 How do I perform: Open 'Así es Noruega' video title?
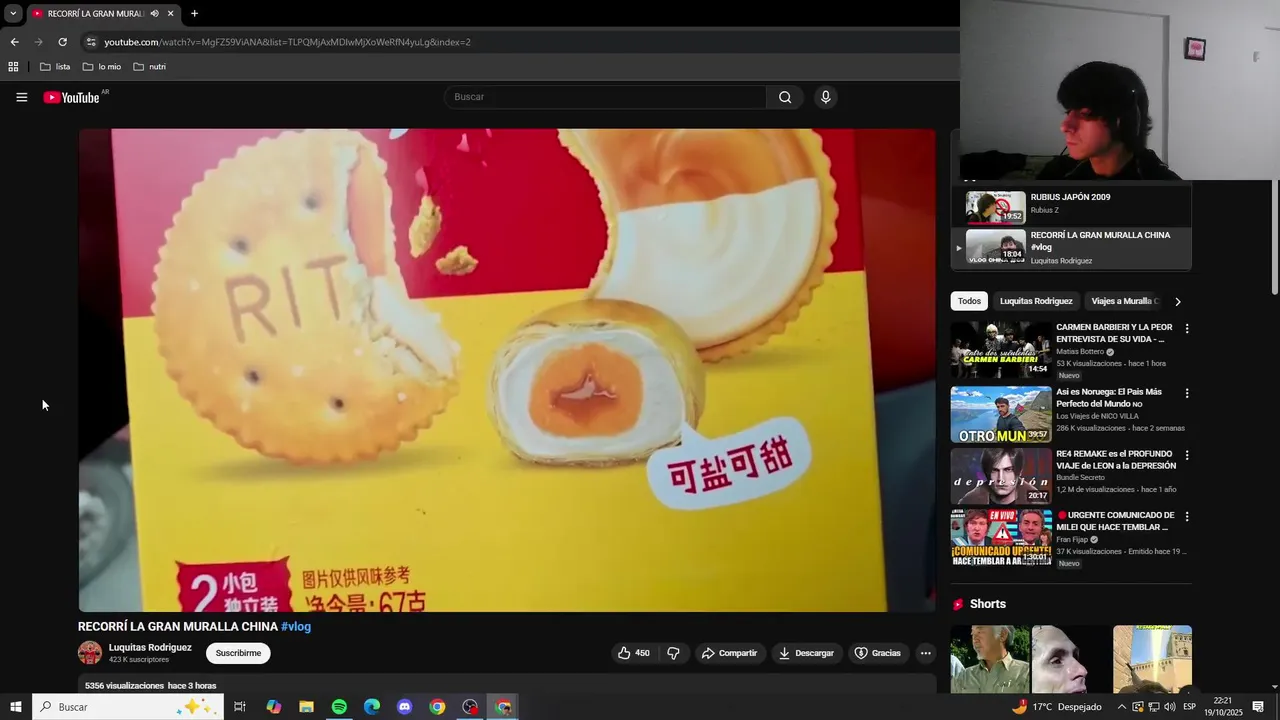pyautogui.click(x=1109, y=398)
